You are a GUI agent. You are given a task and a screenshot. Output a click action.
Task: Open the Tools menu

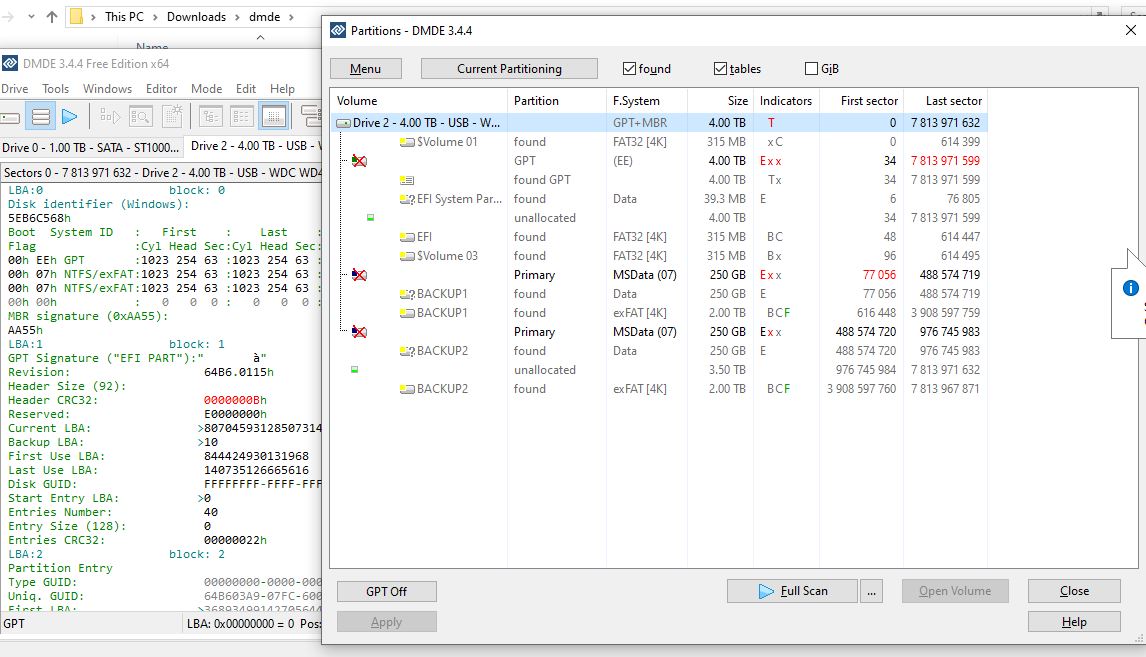56,88
